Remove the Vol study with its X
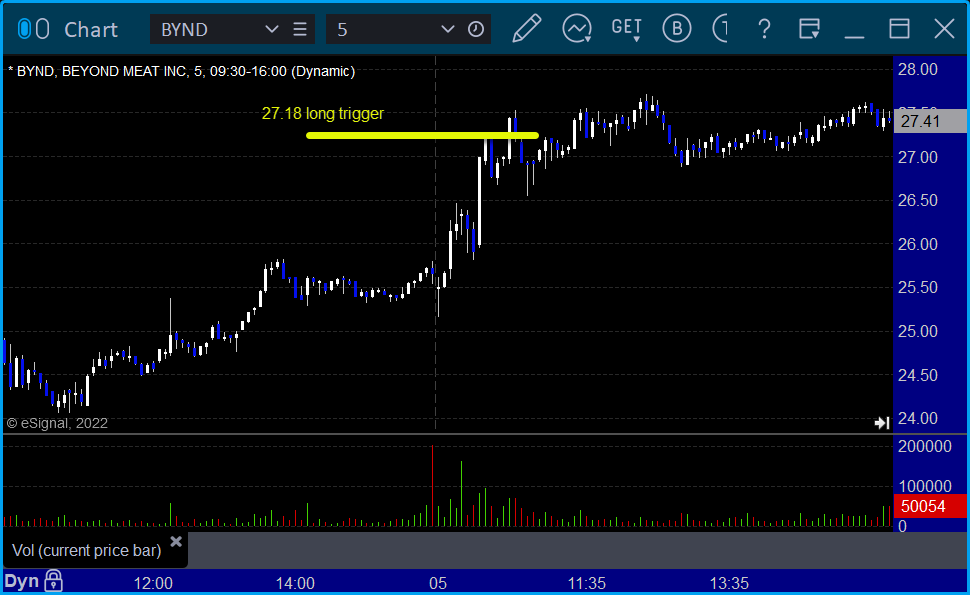 point(176,542)
